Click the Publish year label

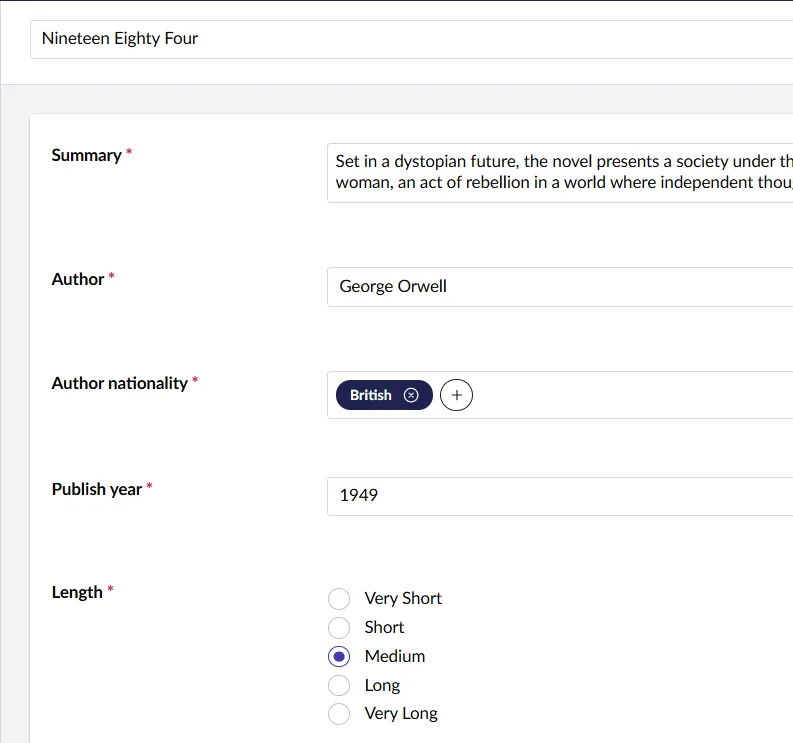(x=97, y=489)
